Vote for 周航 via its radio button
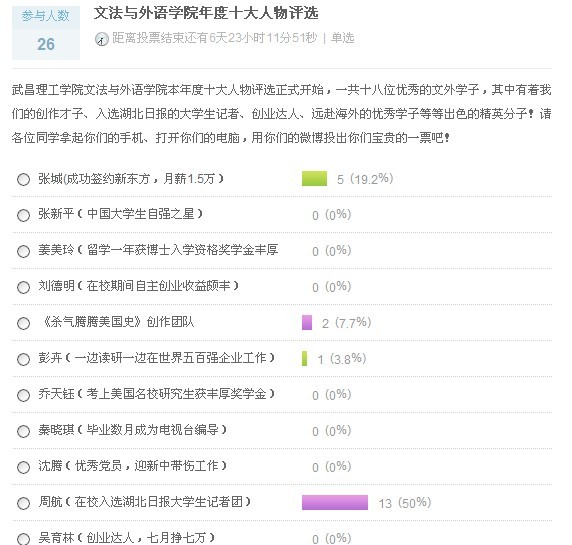The width and height of the screenshot is (572, 545). pos(23,503)
